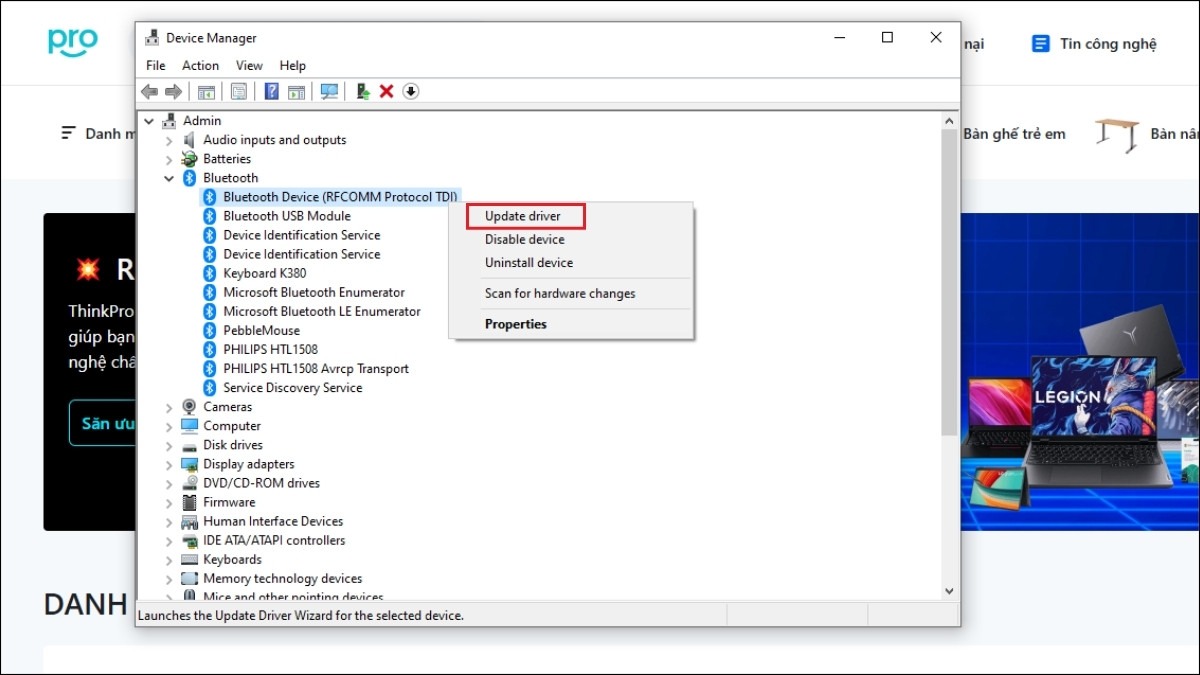The width and height of the screenshot is (1200, 675).
Task: Expand the DVD/CD-ROM drives category
Action: 169,483
